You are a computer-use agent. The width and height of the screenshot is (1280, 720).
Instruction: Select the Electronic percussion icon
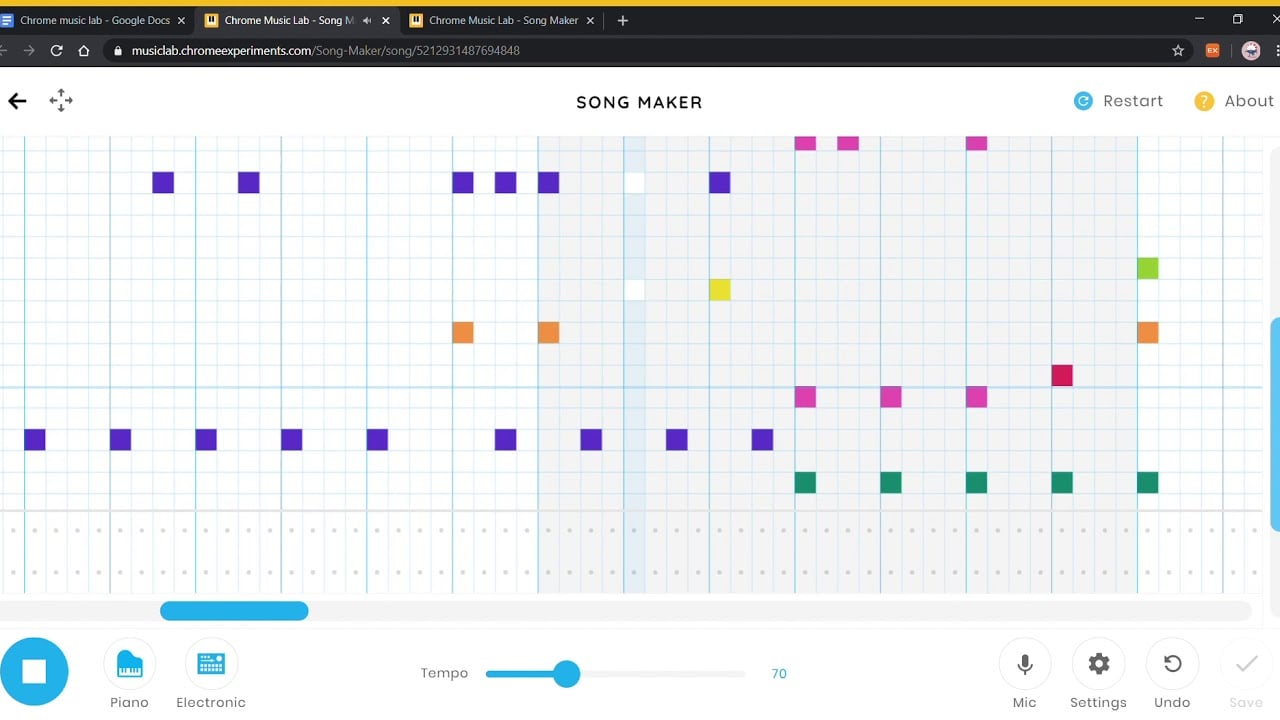click(211, 664)
